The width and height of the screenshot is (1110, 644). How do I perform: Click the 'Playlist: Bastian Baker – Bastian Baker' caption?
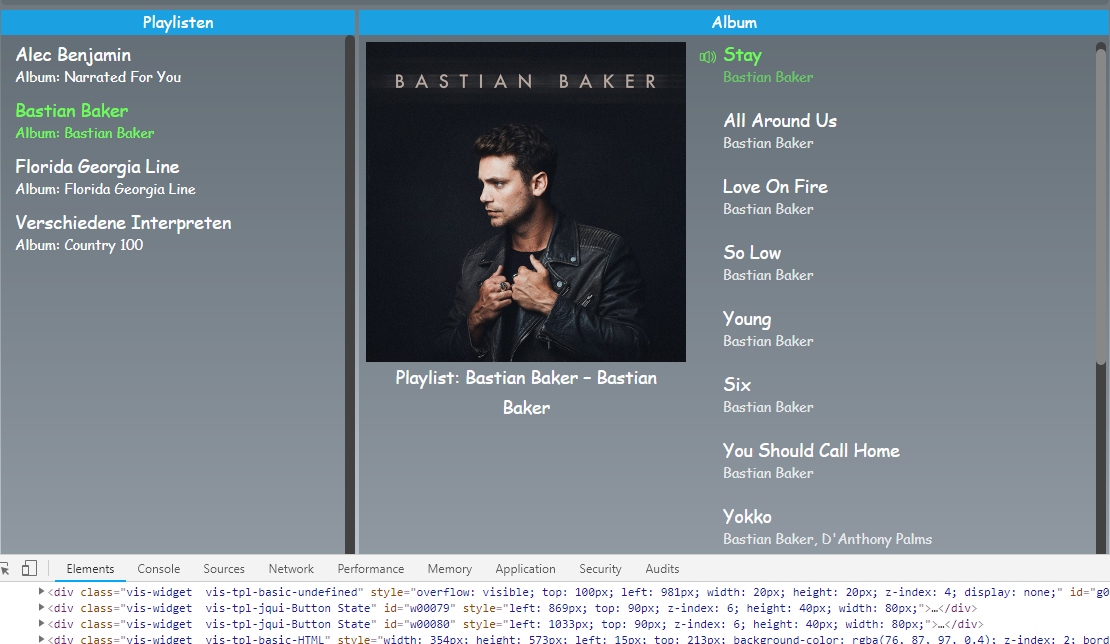[526, 392]
